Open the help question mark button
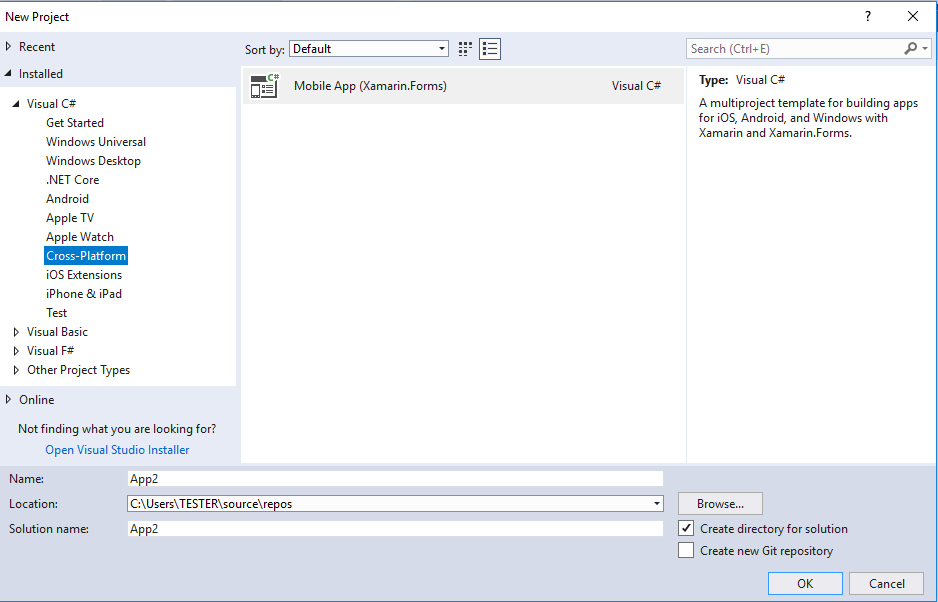 [867, 16]
